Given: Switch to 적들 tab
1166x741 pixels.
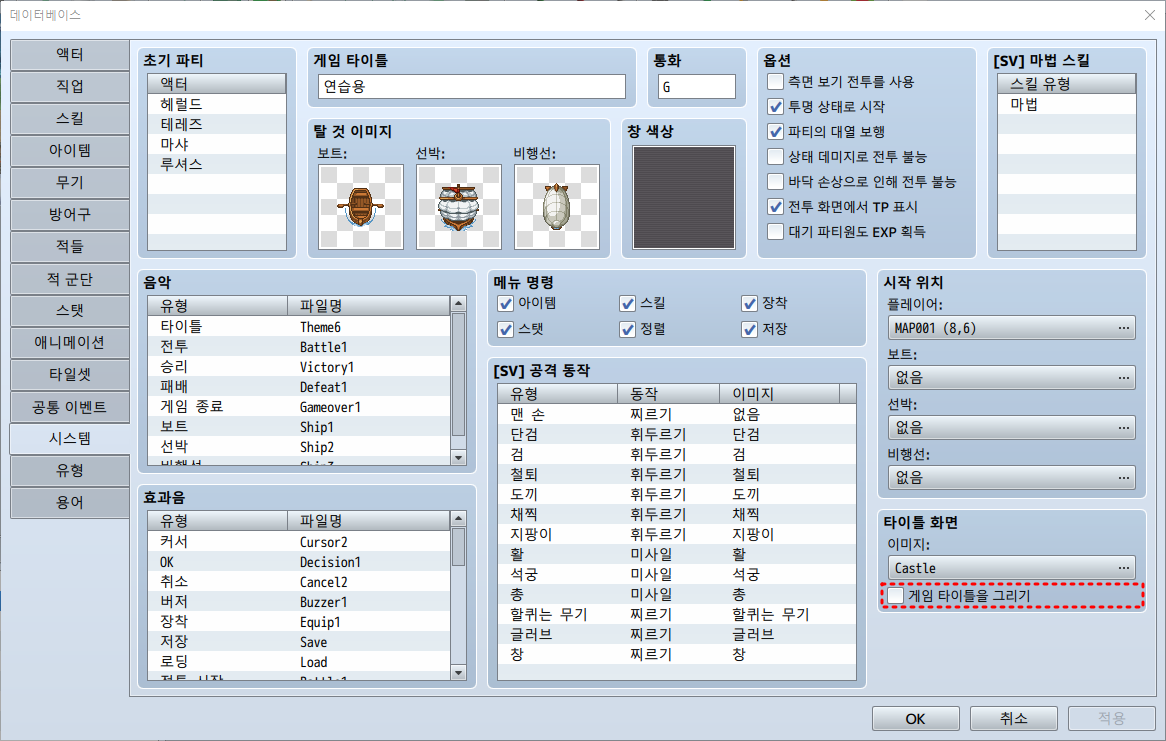Looking at the screenshot, I should click(x=70, y=246).
